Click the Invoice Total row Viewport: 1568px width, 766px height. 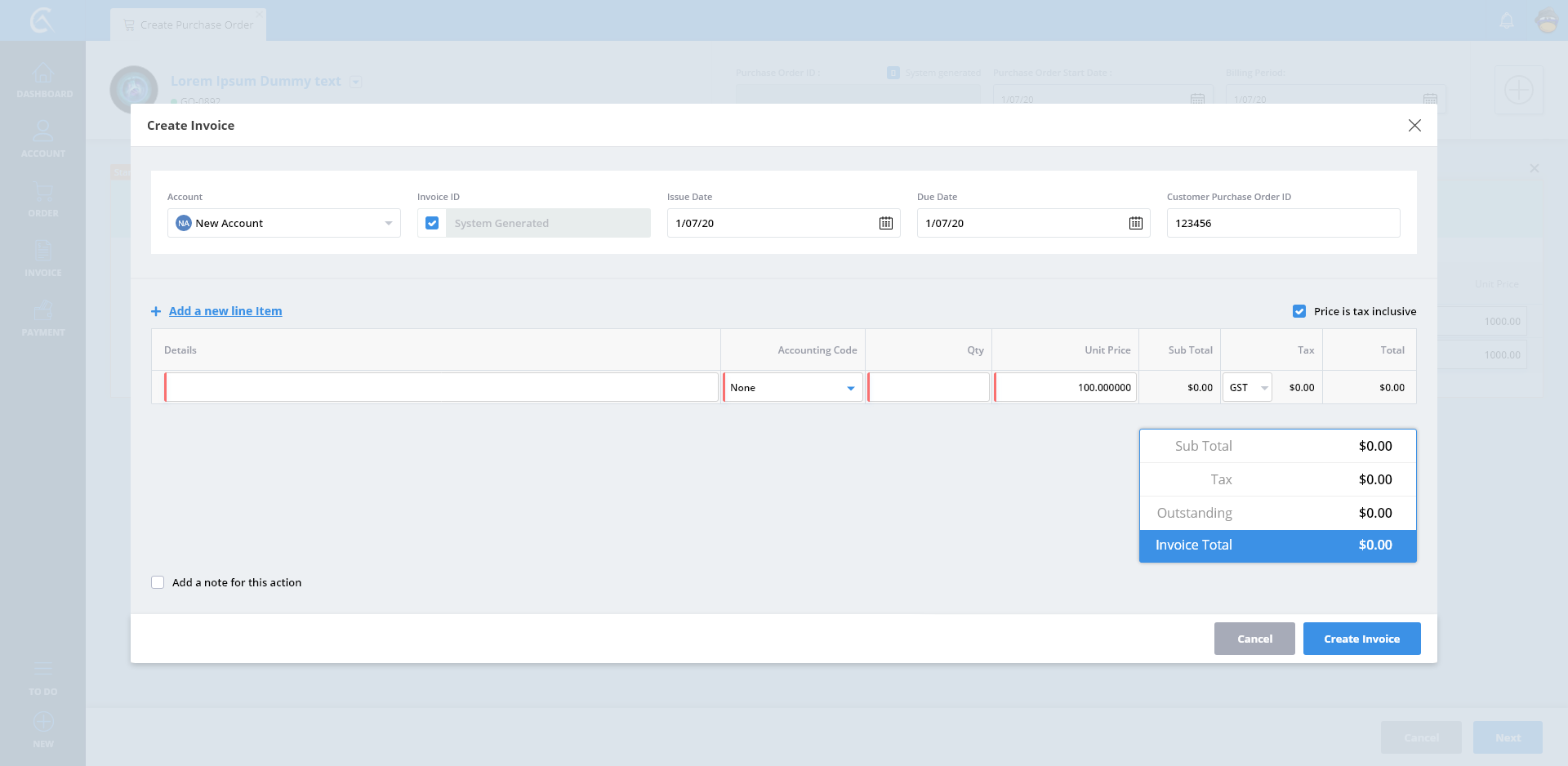pos(1277,546)
